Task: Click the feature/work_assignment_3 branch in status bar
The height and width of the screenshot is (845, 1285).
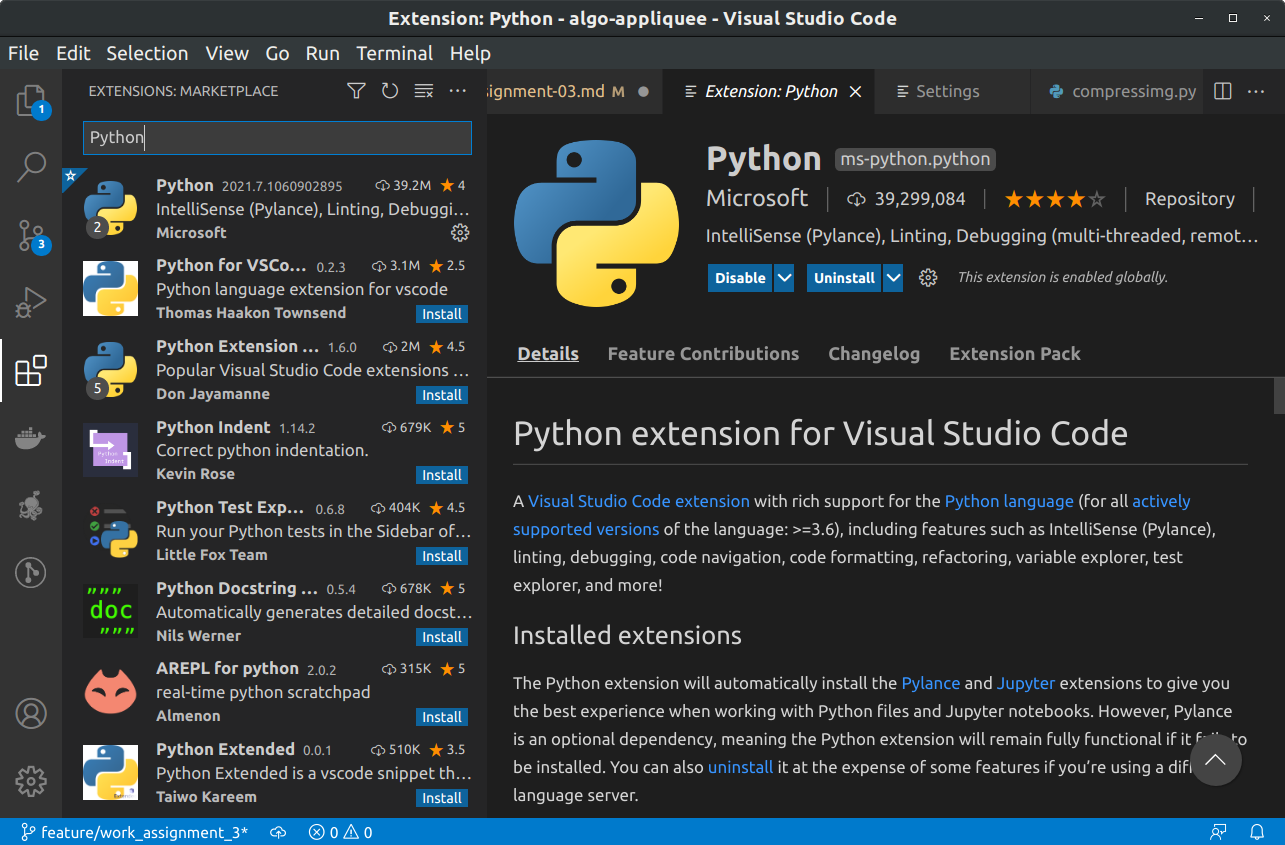Action: [x=135, y=832]
